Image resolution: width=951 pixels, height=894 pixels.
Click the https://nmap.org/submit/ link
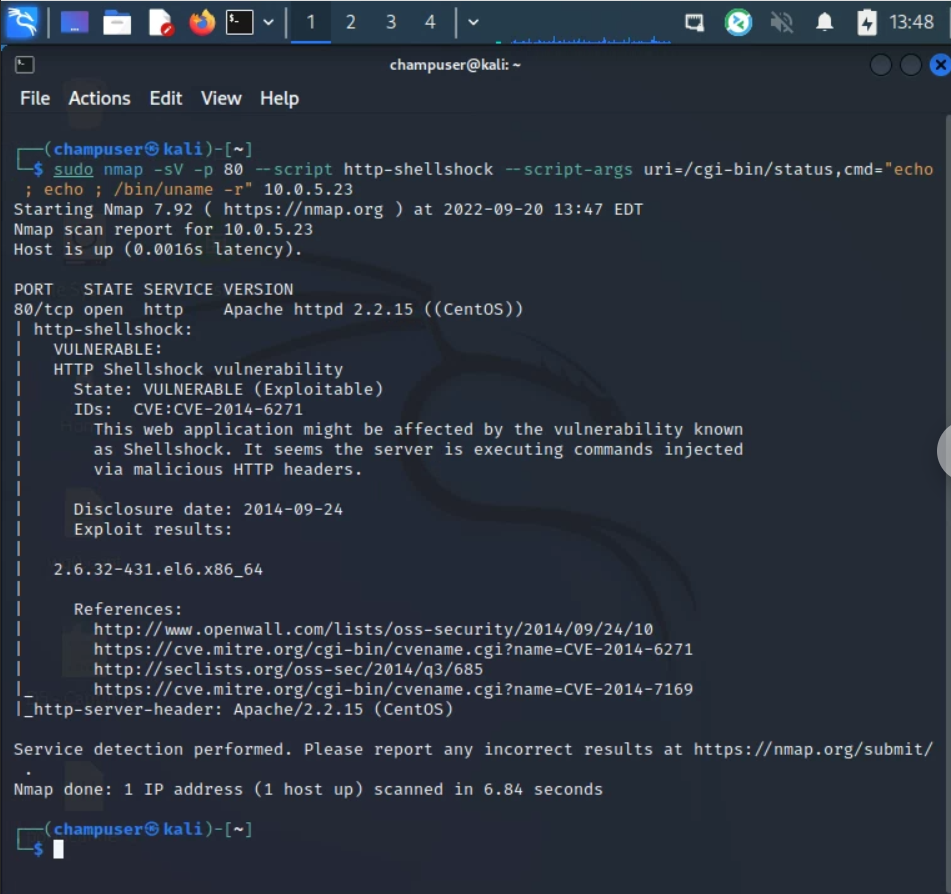click(813, 749)
